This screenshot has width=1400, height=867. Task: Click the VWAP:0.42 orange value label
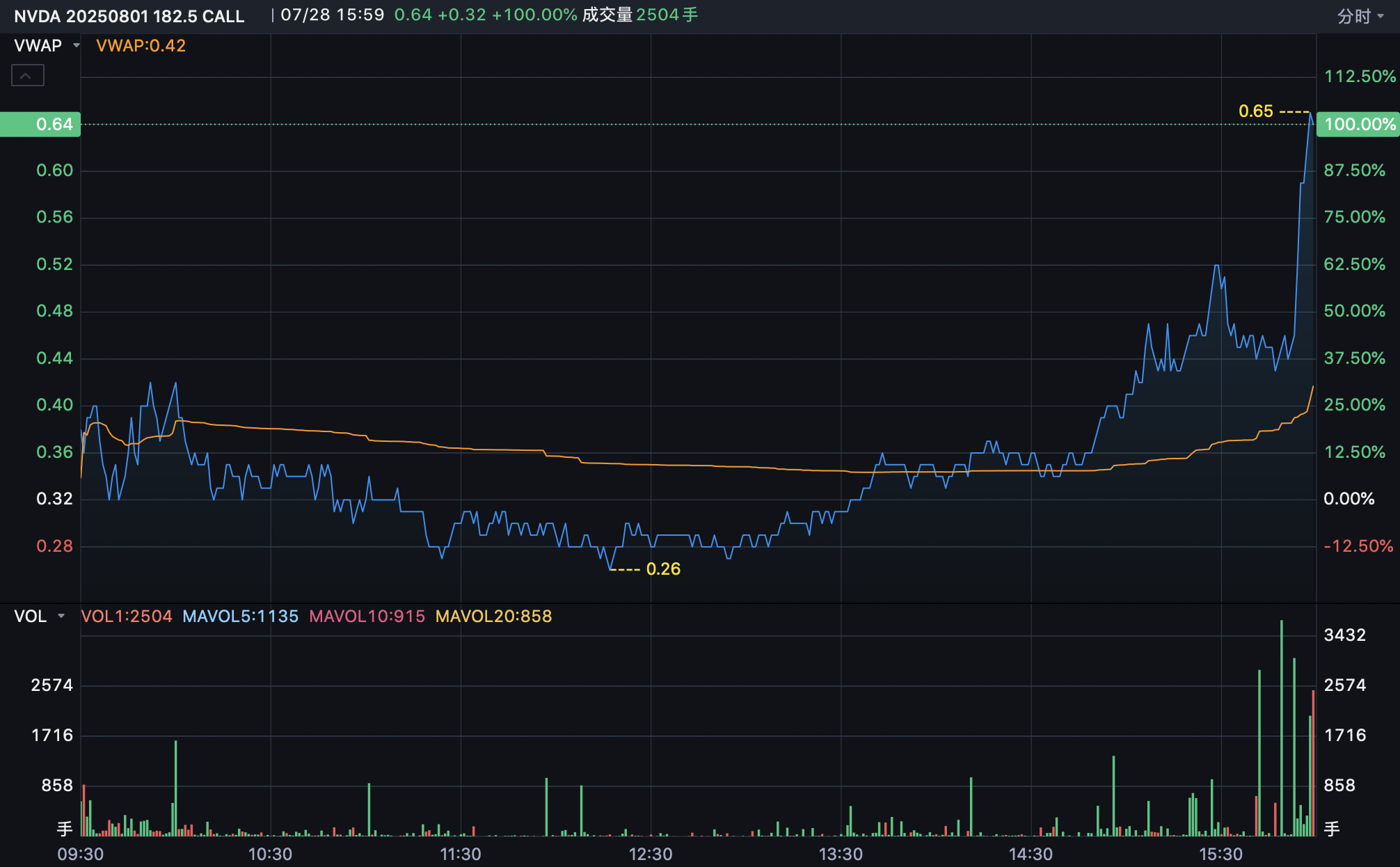tap(141, 46)
